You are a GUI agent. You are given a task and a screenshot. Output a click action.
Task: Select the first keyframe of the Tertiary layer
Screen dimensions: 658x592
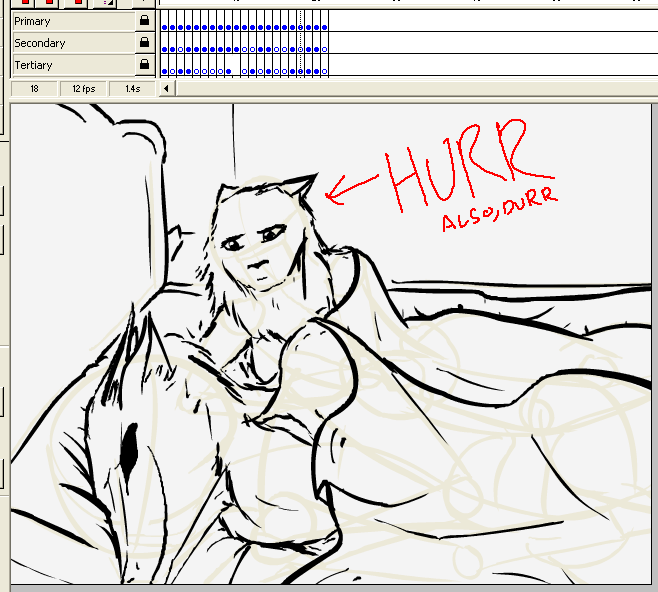pos(165,70)
